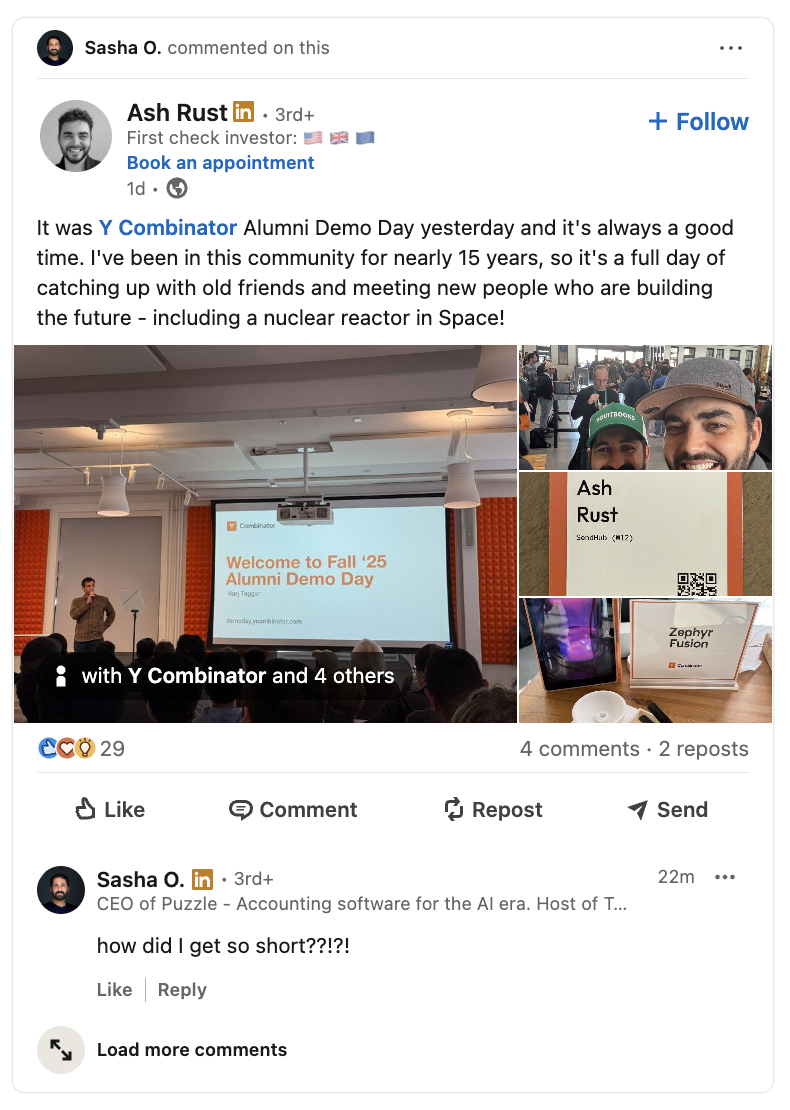
Task: View the 4 comments count
Action: (580, 749)
